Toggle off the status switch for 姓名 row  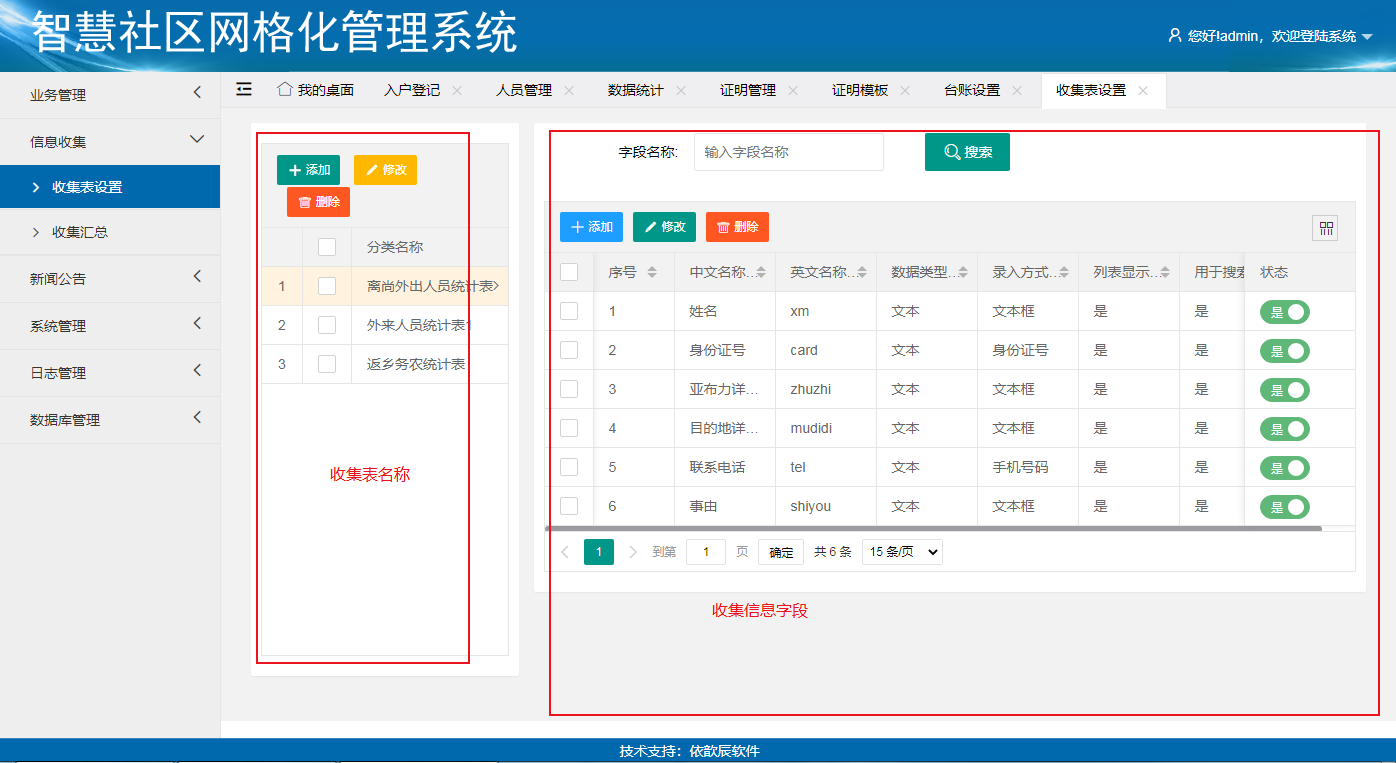coord(1284,312)
